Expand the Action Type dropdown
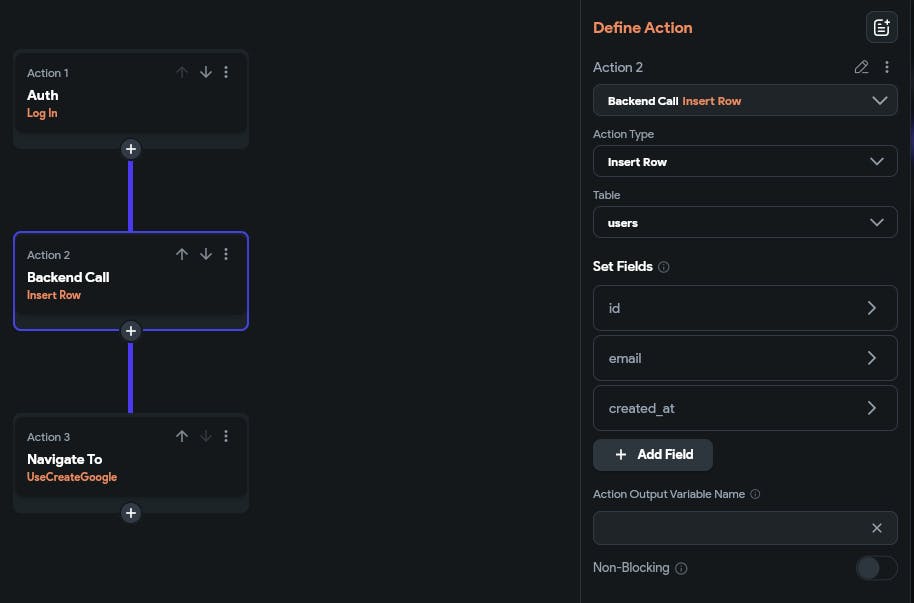 [x=745, y=161]
